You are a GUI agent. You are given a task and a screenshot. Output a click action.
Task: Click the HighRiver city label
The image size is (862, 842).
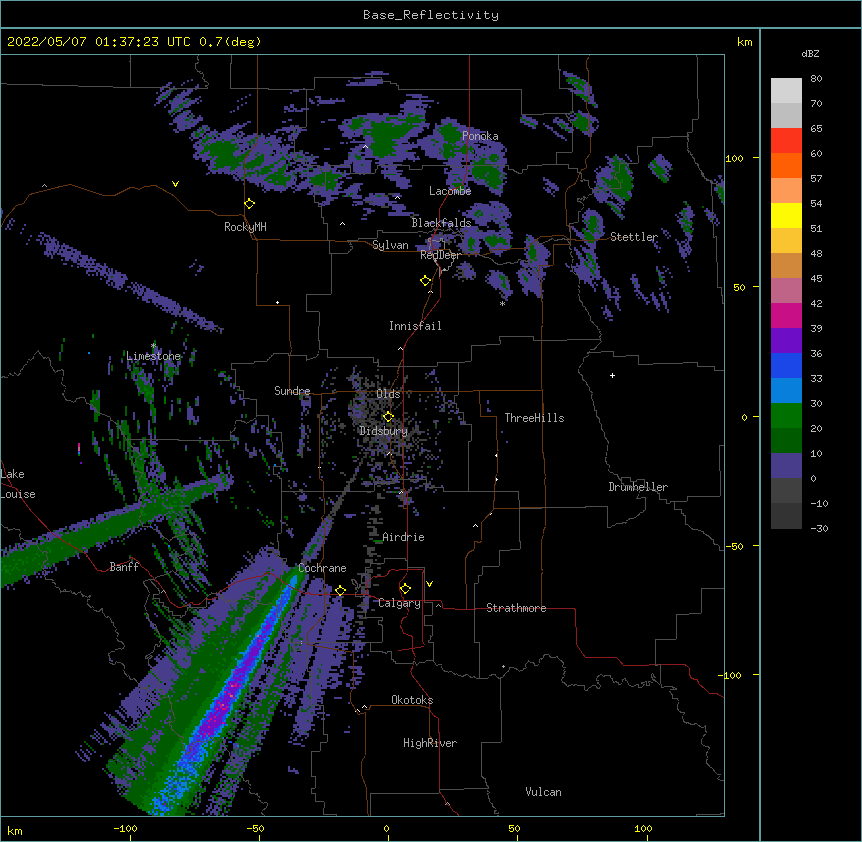tap(430, 743)
